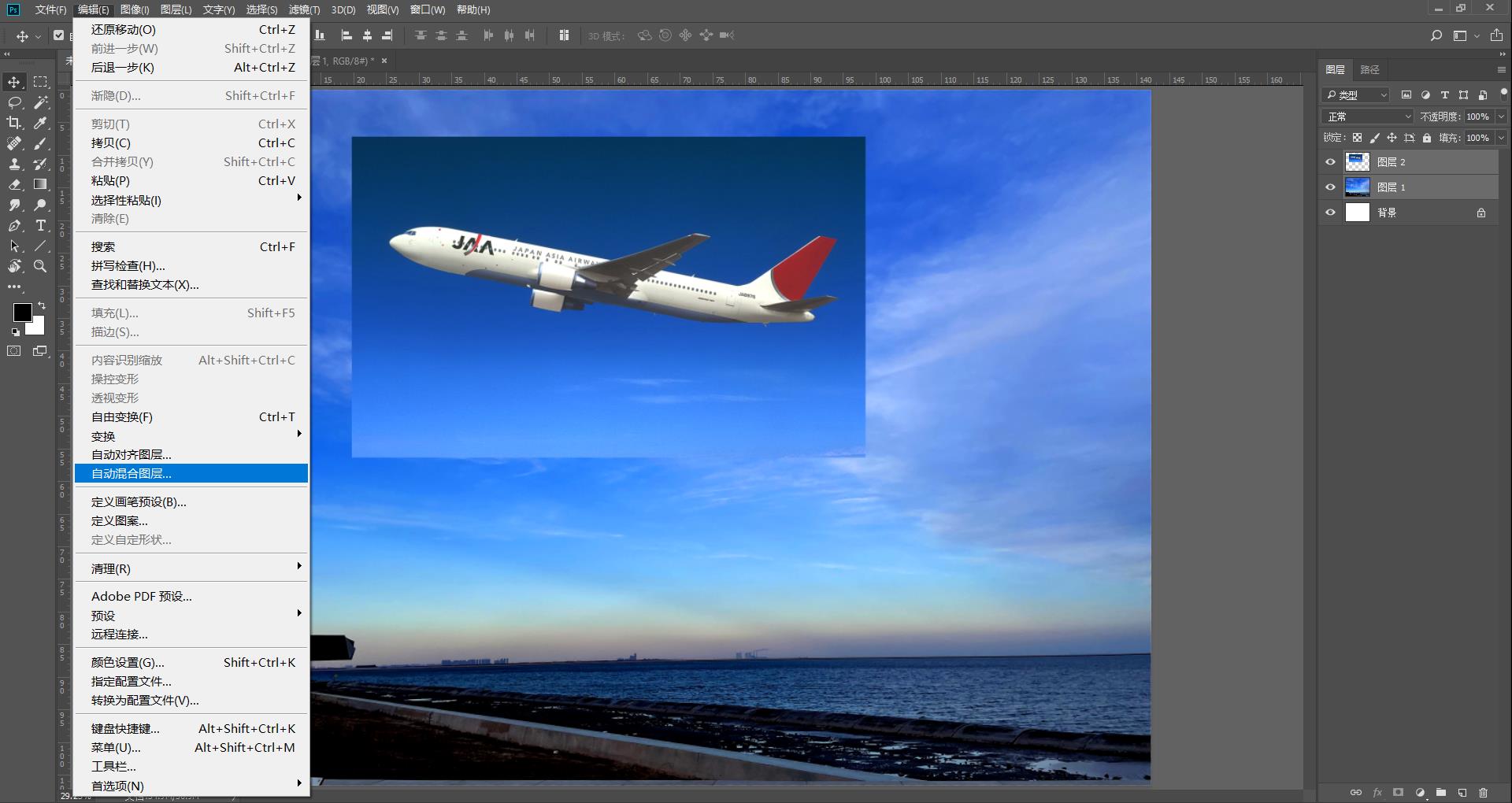The height and width of the screenshot is (803, 1512).
Task: Toggle Quick Mask mode
Action: [x=14, y=351]
